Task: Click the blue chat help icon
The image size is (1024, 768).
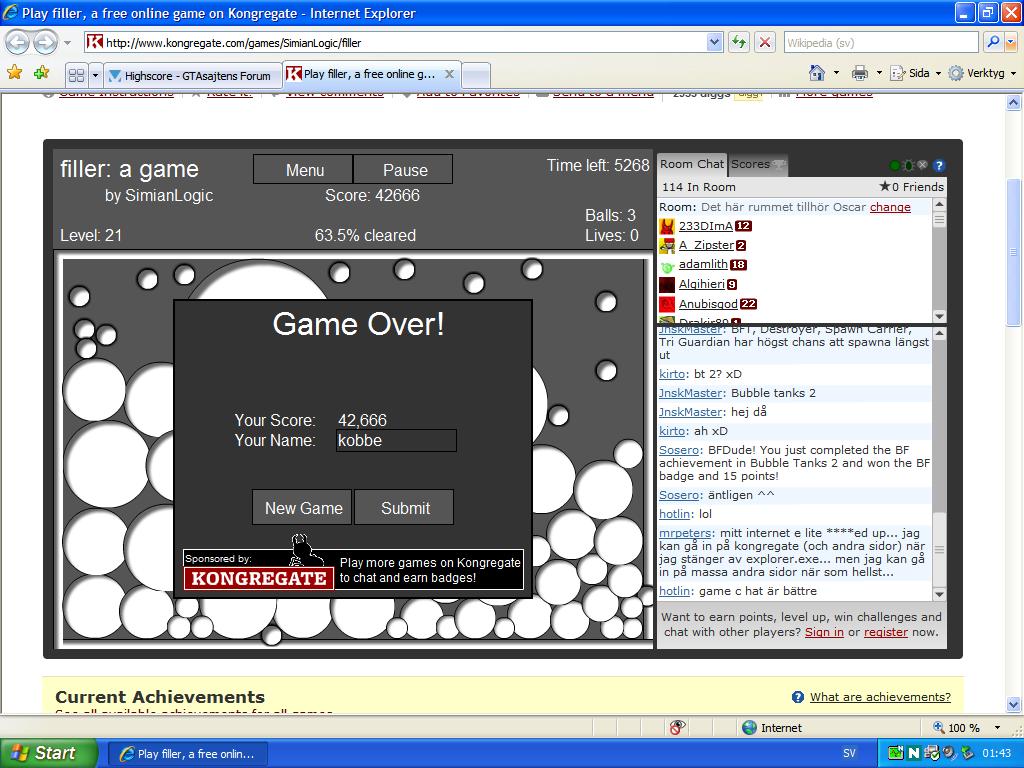Action: pos(939,165)
